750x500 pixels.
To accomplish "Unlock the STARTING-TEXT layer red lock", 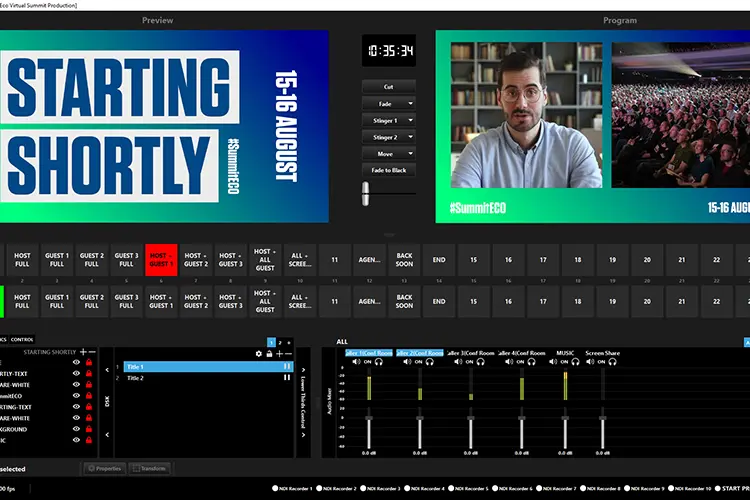I will coord(88,407).
